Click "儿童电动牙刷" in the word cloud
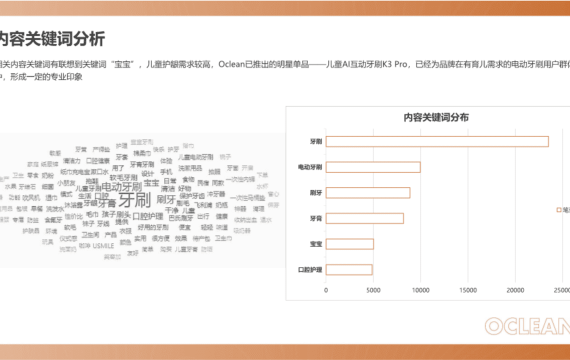 click(x=196, y=157)
